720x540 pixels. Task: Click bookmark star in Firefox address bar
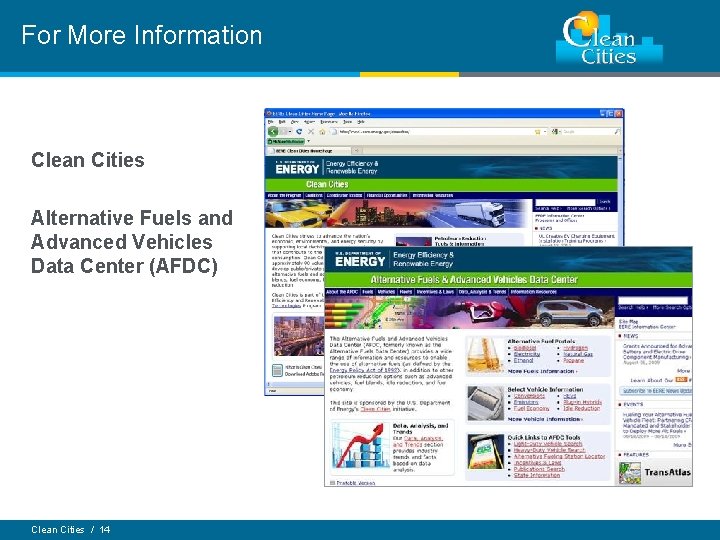[x=537, y=132]
